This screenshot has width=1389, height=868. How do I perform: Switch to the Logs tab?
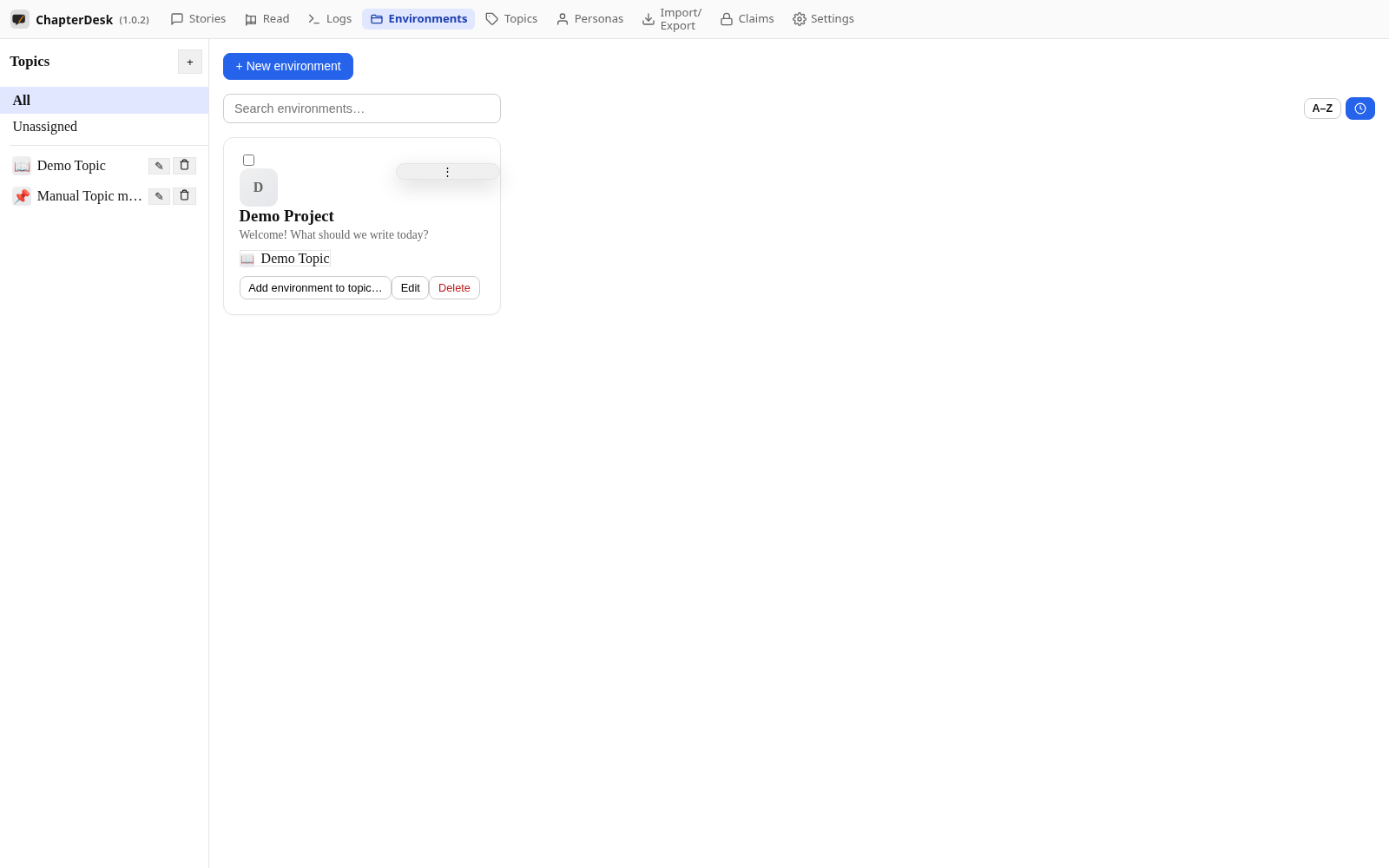[x=330, y=19]
